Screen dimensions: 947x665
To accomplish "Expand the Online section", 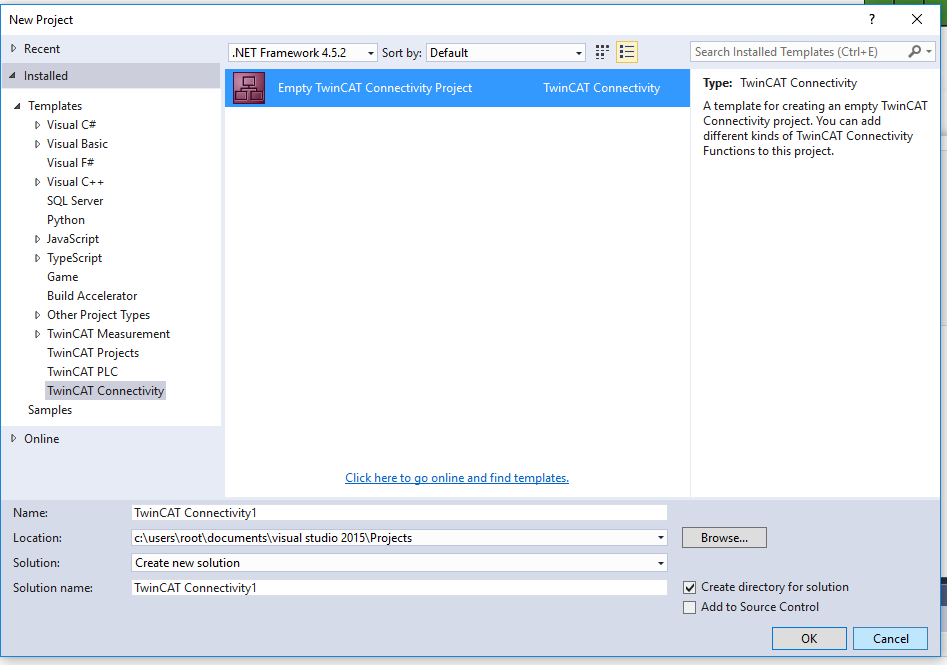I will 13,439.
